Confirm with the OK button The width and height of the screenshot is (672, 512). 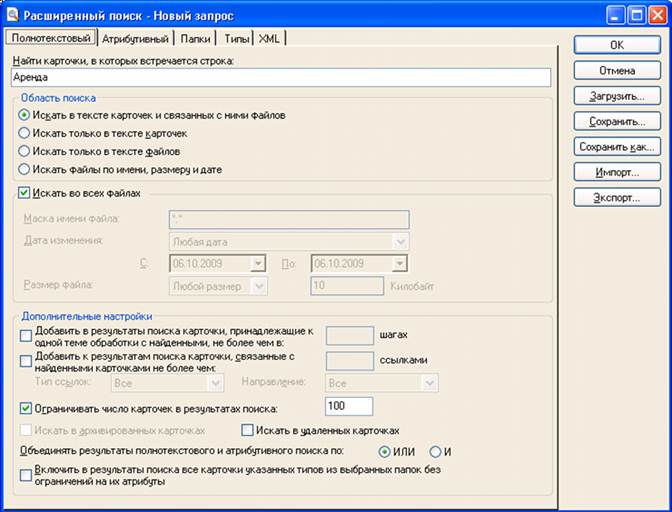[617, 45]
